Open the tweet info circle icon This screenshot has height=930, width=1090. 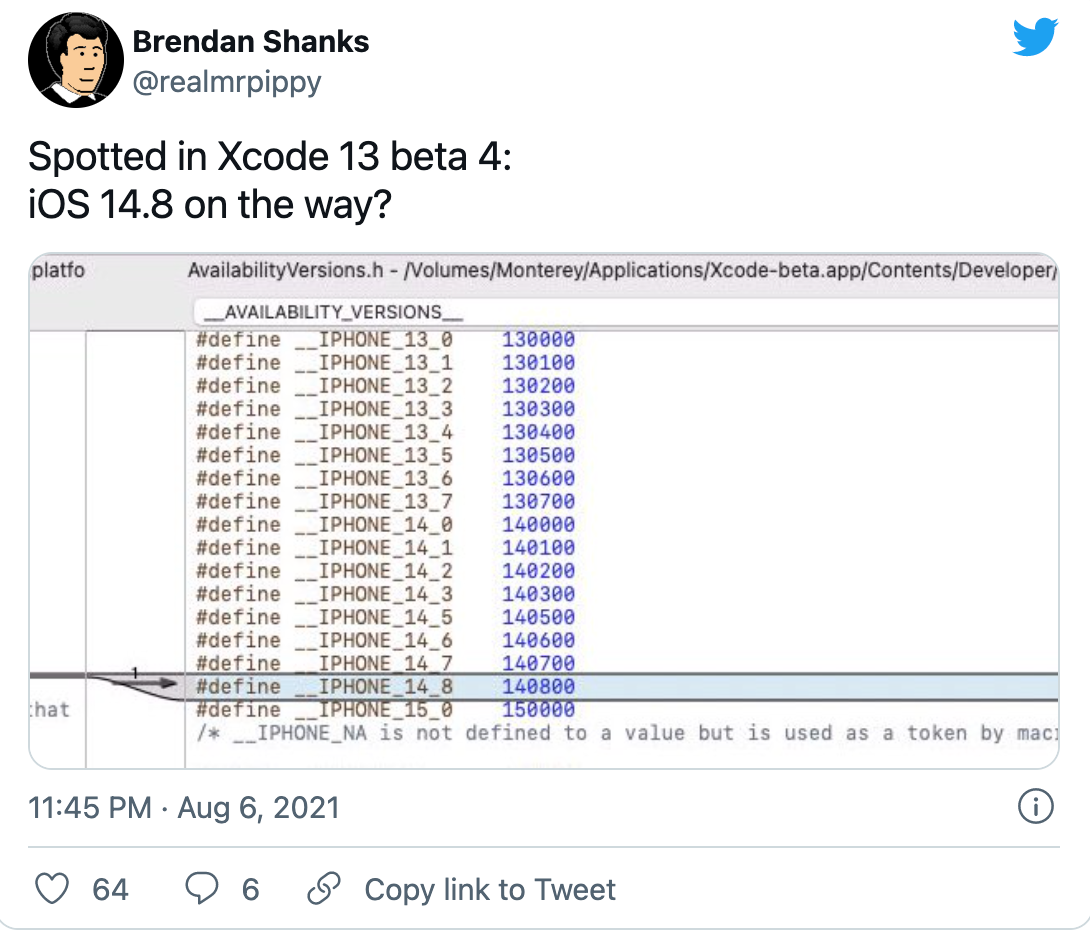pyautogui.click(x=1035, y=806)
